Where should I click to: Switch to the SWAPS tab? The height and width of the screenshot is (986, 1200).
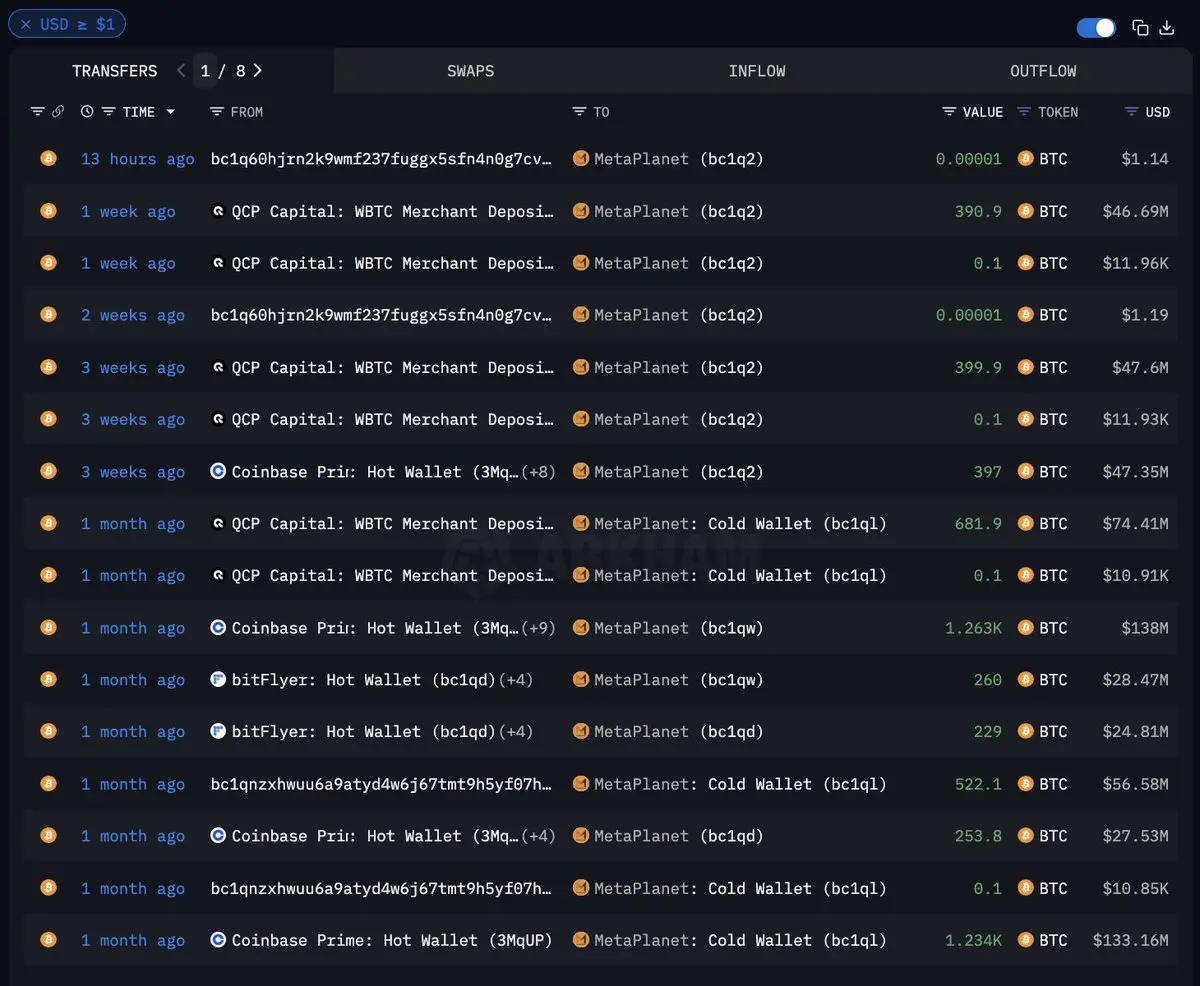[470, 71]
